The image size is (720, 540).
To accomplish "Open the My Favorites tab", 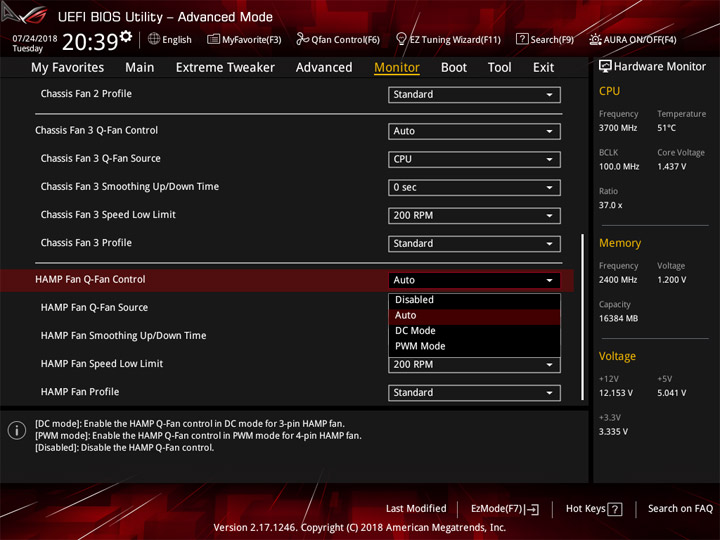I will tap(68, 68).
